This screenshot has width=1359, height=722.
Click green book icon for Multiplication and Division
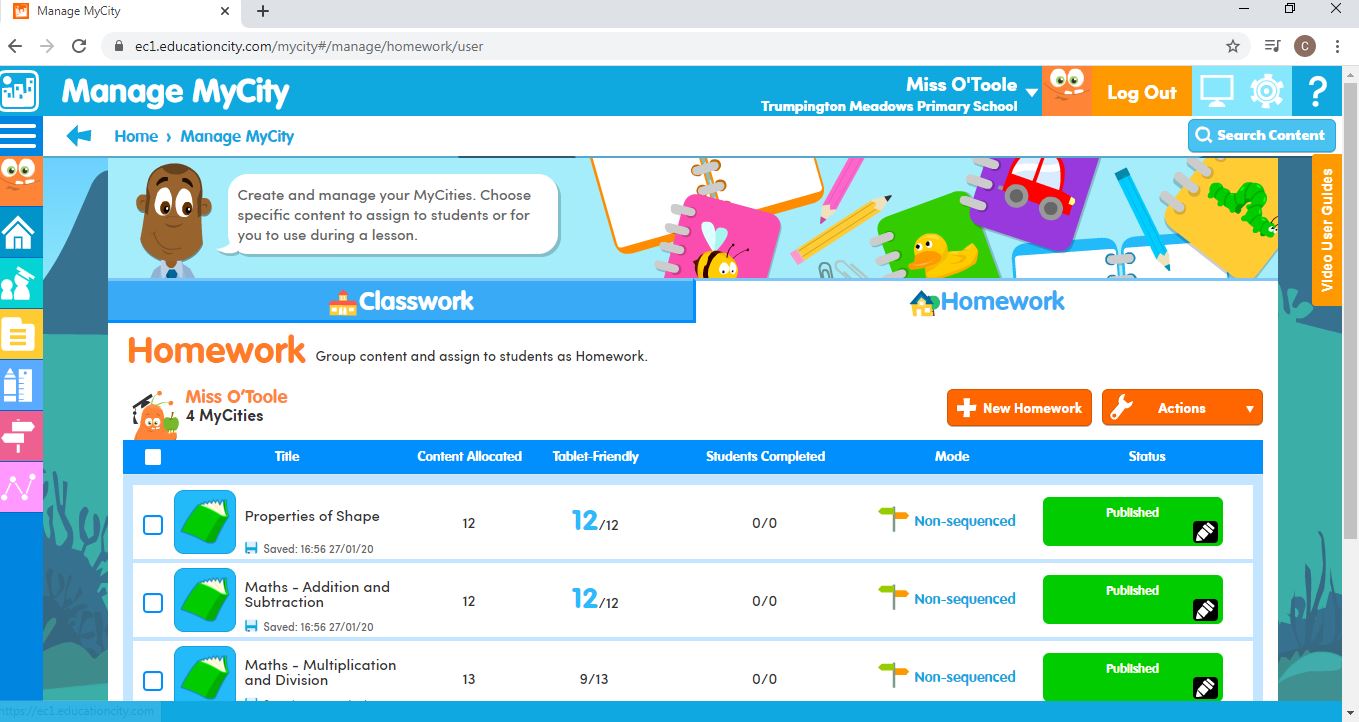pos(205,674)
